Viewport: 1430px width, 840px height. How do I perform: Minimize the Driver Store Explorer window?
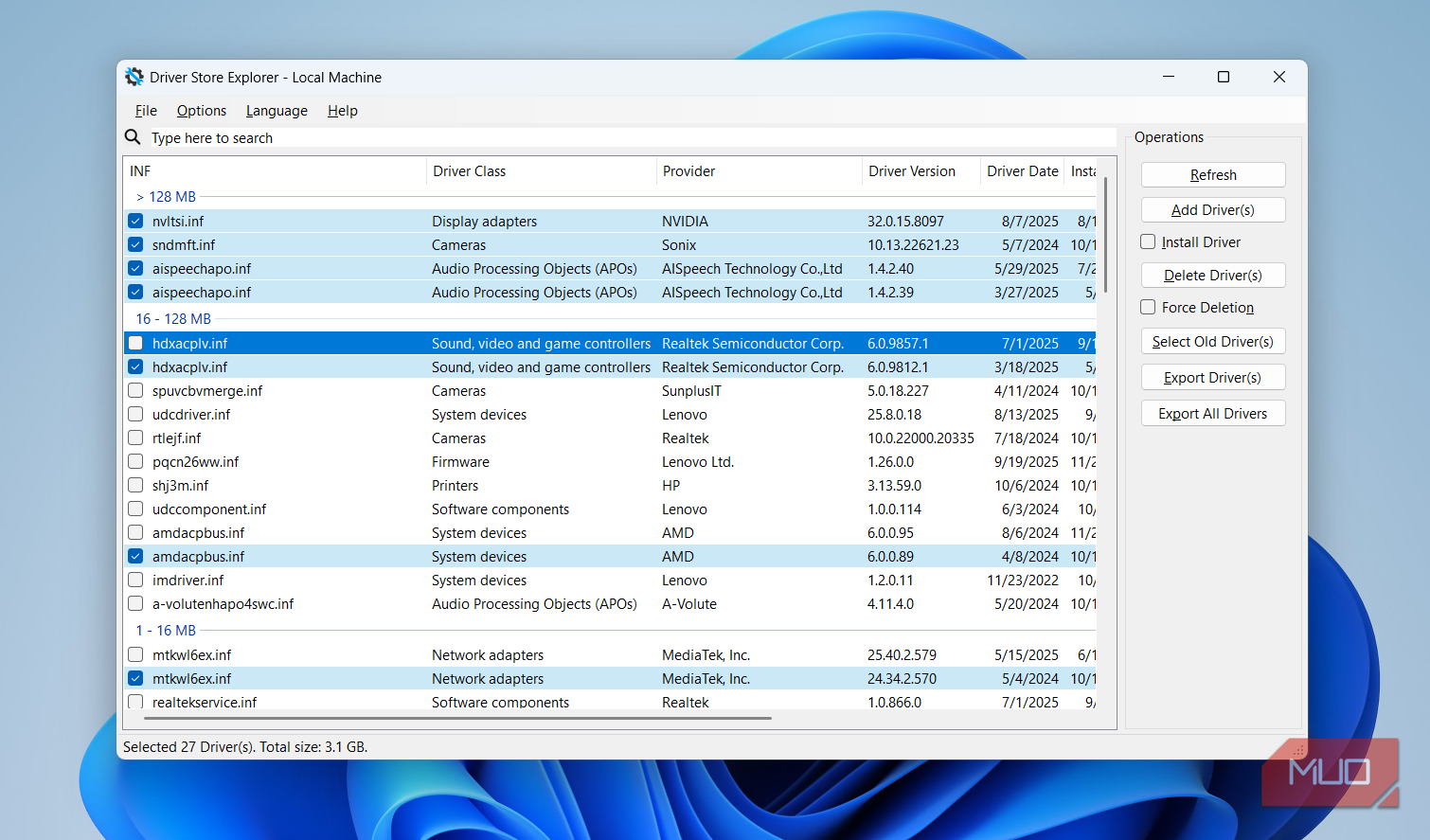(1168, 77)
